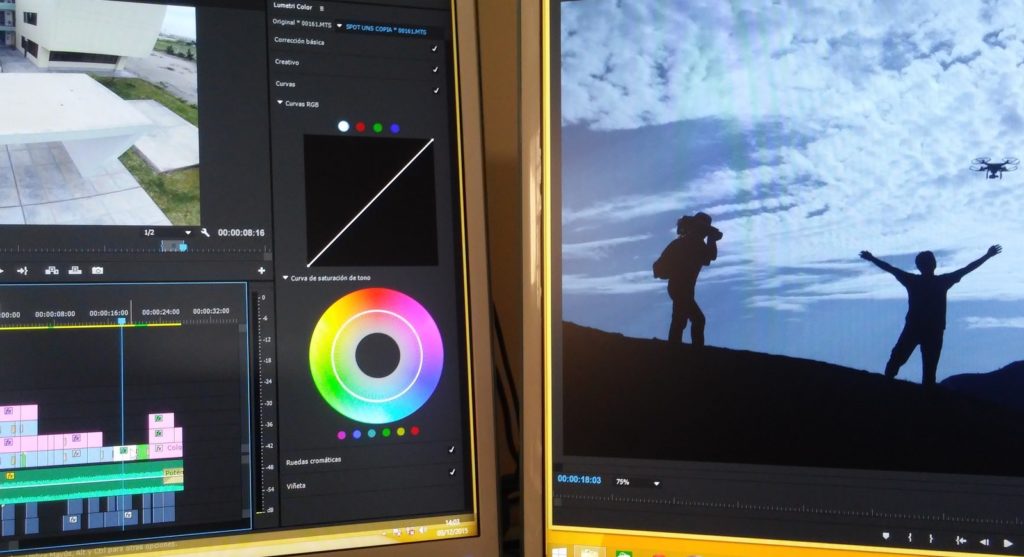The width and height of the screenshot is (1024, 557).
Task: Click the yellow hue saturation preset dot
Action: click(x=400, y=432)
